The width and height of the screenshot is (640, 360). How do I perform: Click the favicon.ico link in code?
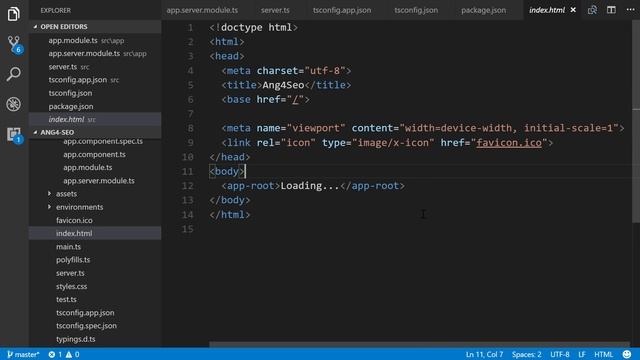click(509, 142)
